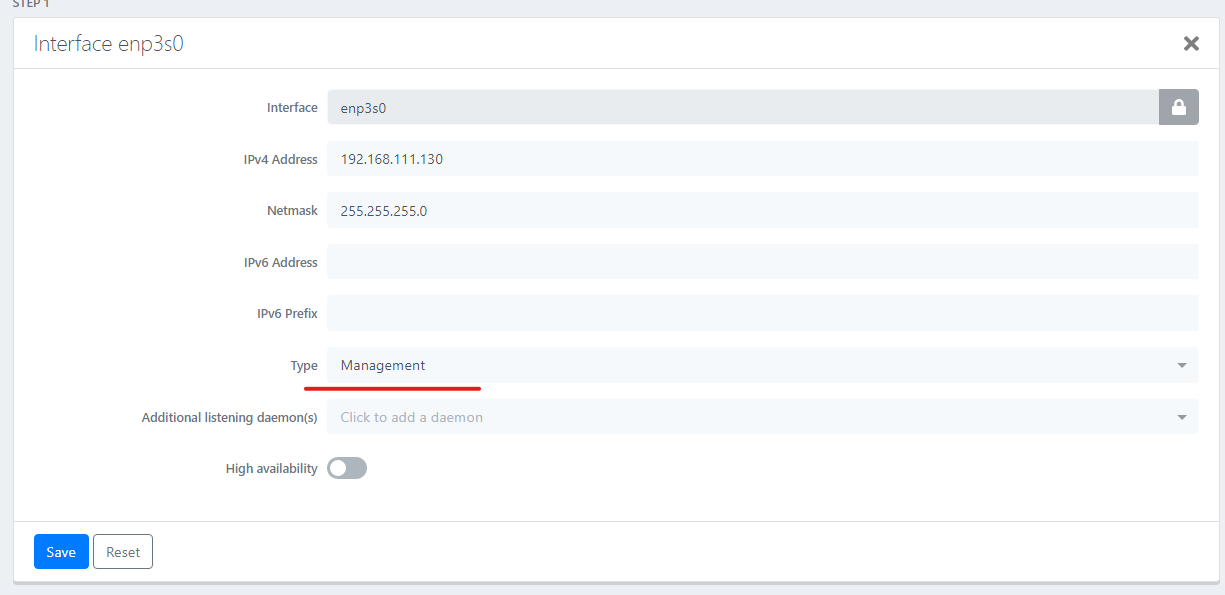
Task: Focus the IPv4 Address input field
Action: click(x=760, y=159)
